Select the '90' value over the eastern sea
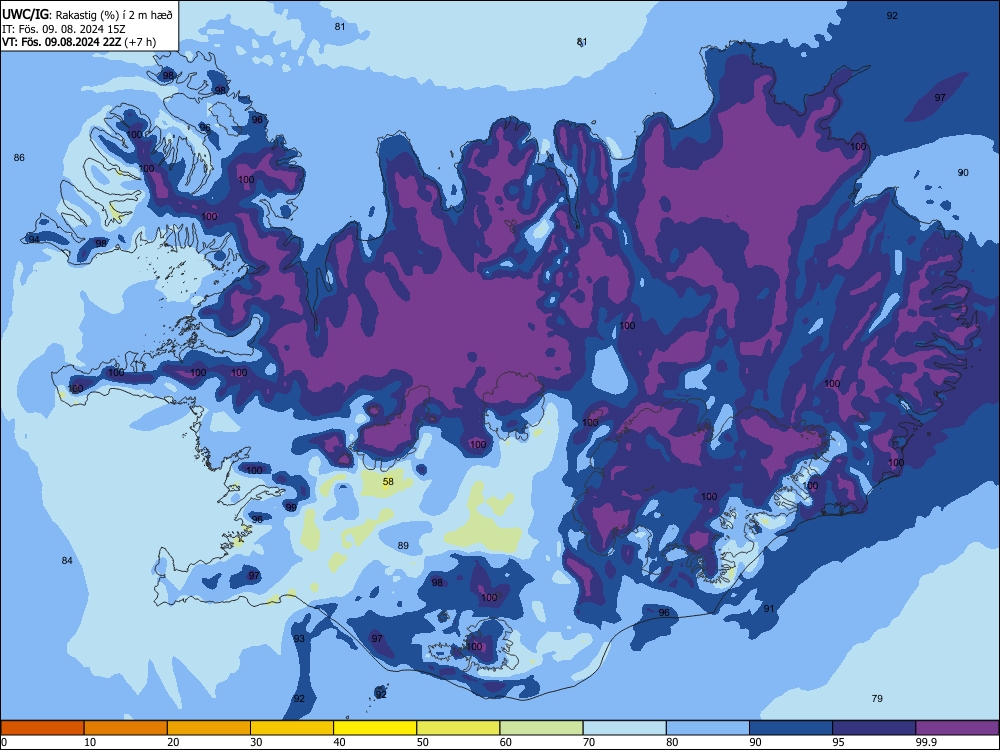This screenshot has width=1000, height=750. click(x=963, y=172)
